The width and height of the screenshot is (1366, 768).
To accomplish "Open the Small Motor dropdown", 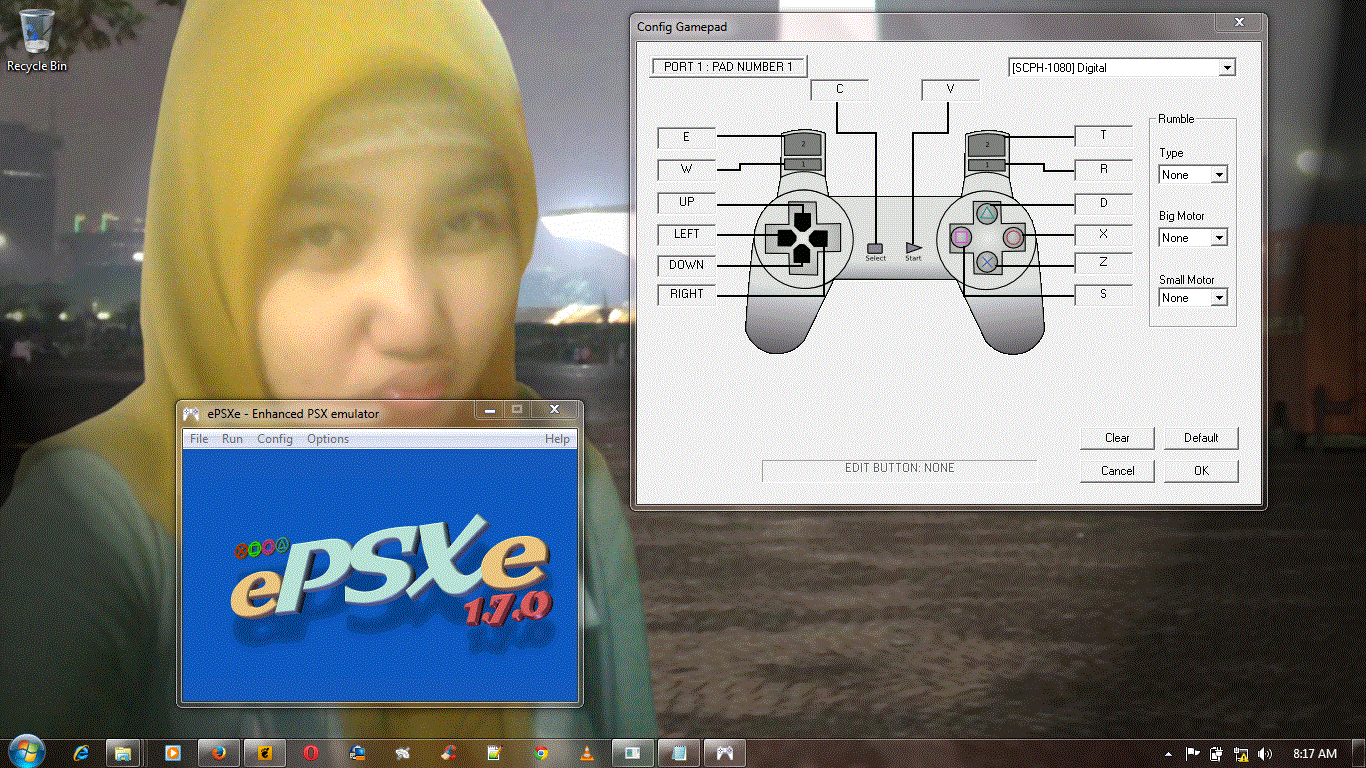I will click(1193, 298).
